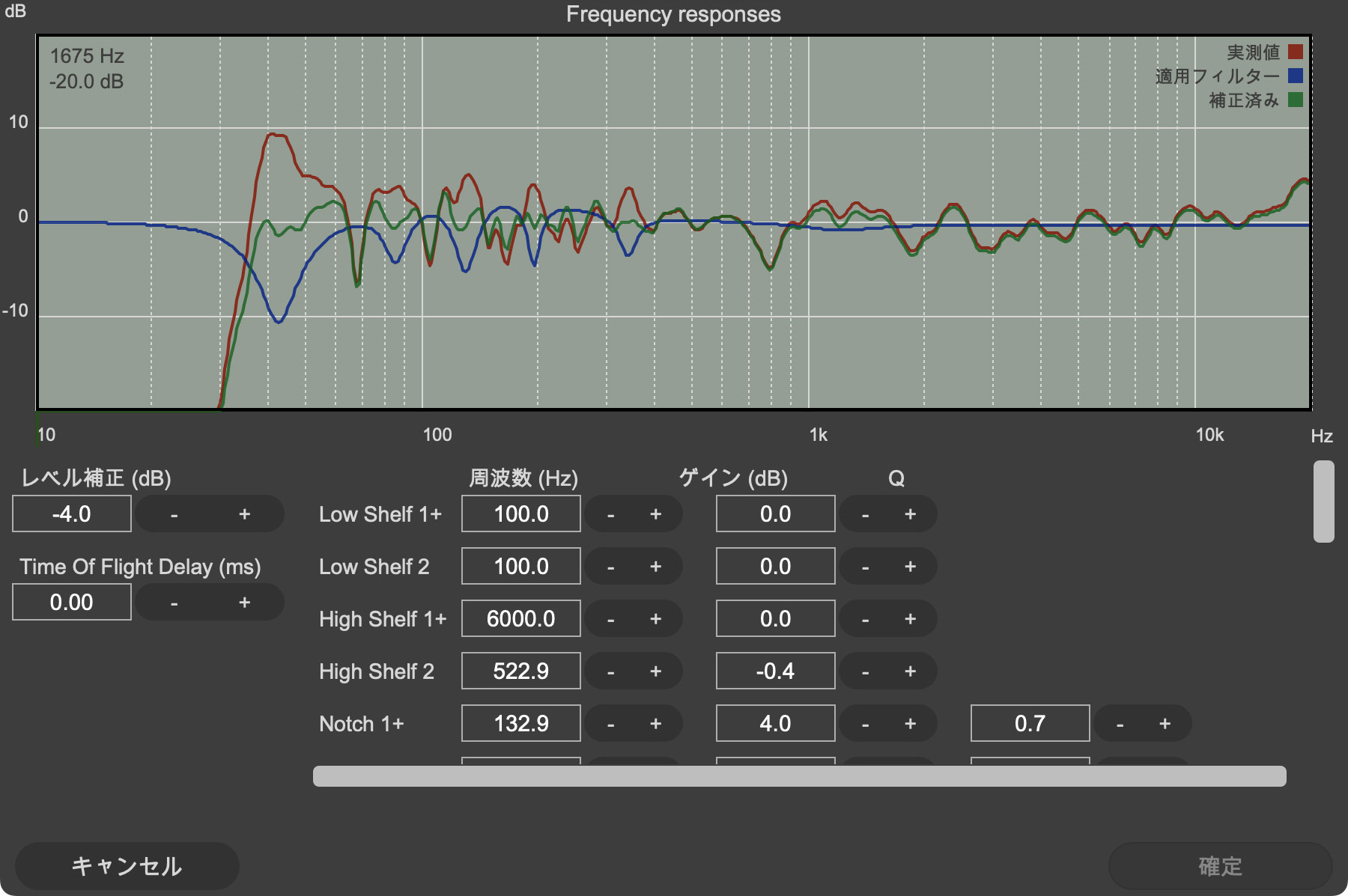Click the horizontal scrollbar below the filters
Screen dimensions: 1348x896
799,776
